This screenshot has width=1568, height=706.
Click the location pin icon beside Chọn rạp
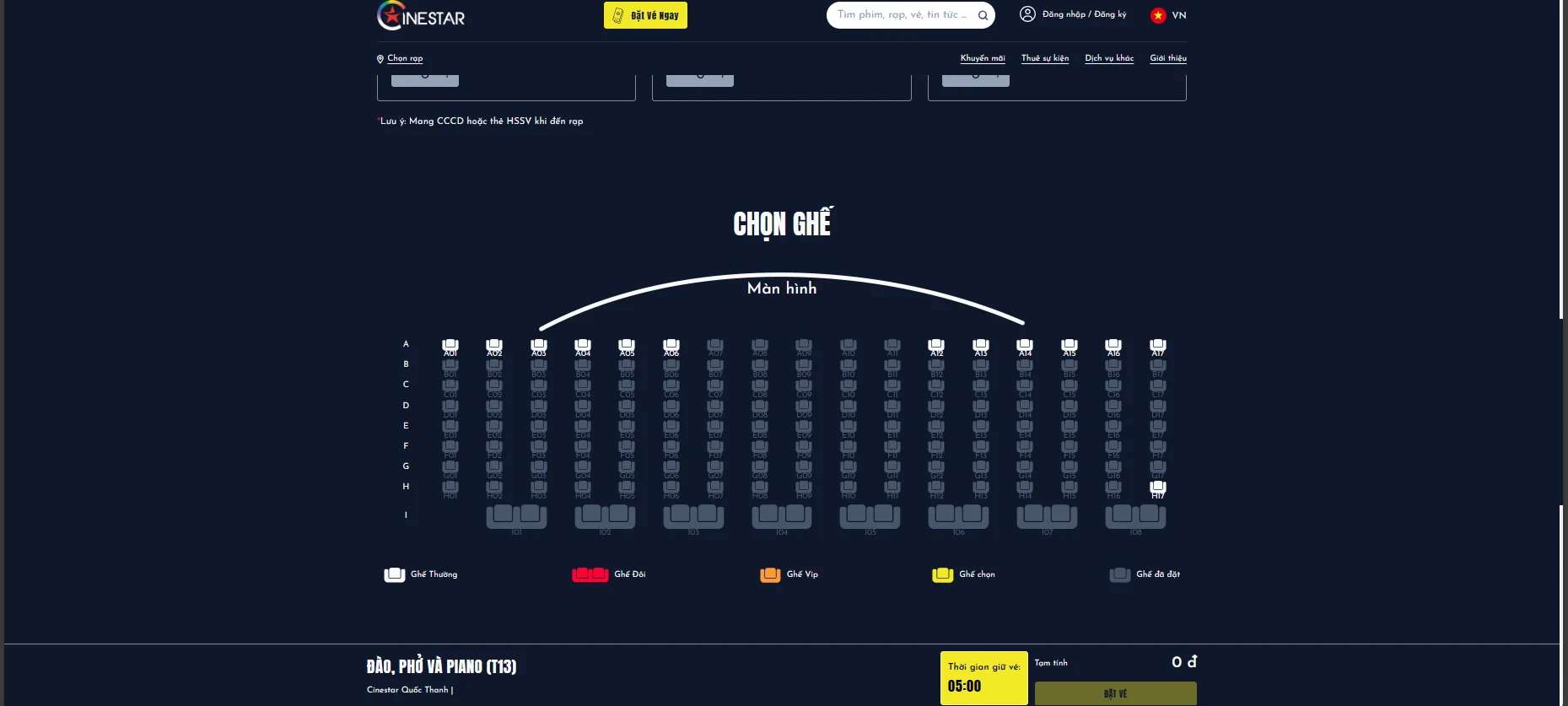(x=380, y=59)
